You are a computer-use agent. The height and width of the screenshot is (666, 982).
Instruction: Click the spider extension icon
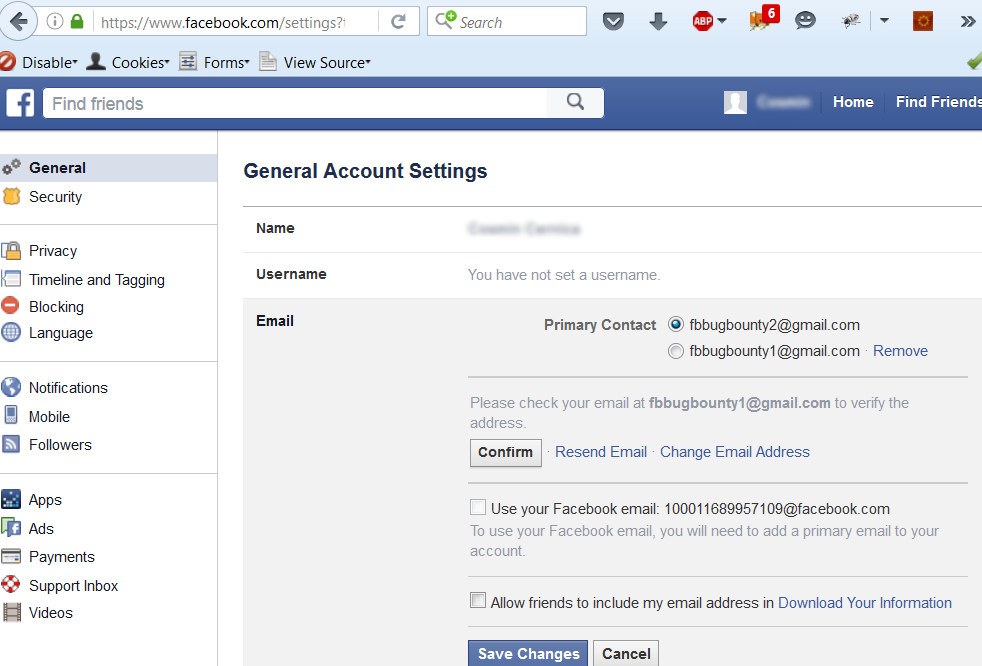tap(850, 22)
